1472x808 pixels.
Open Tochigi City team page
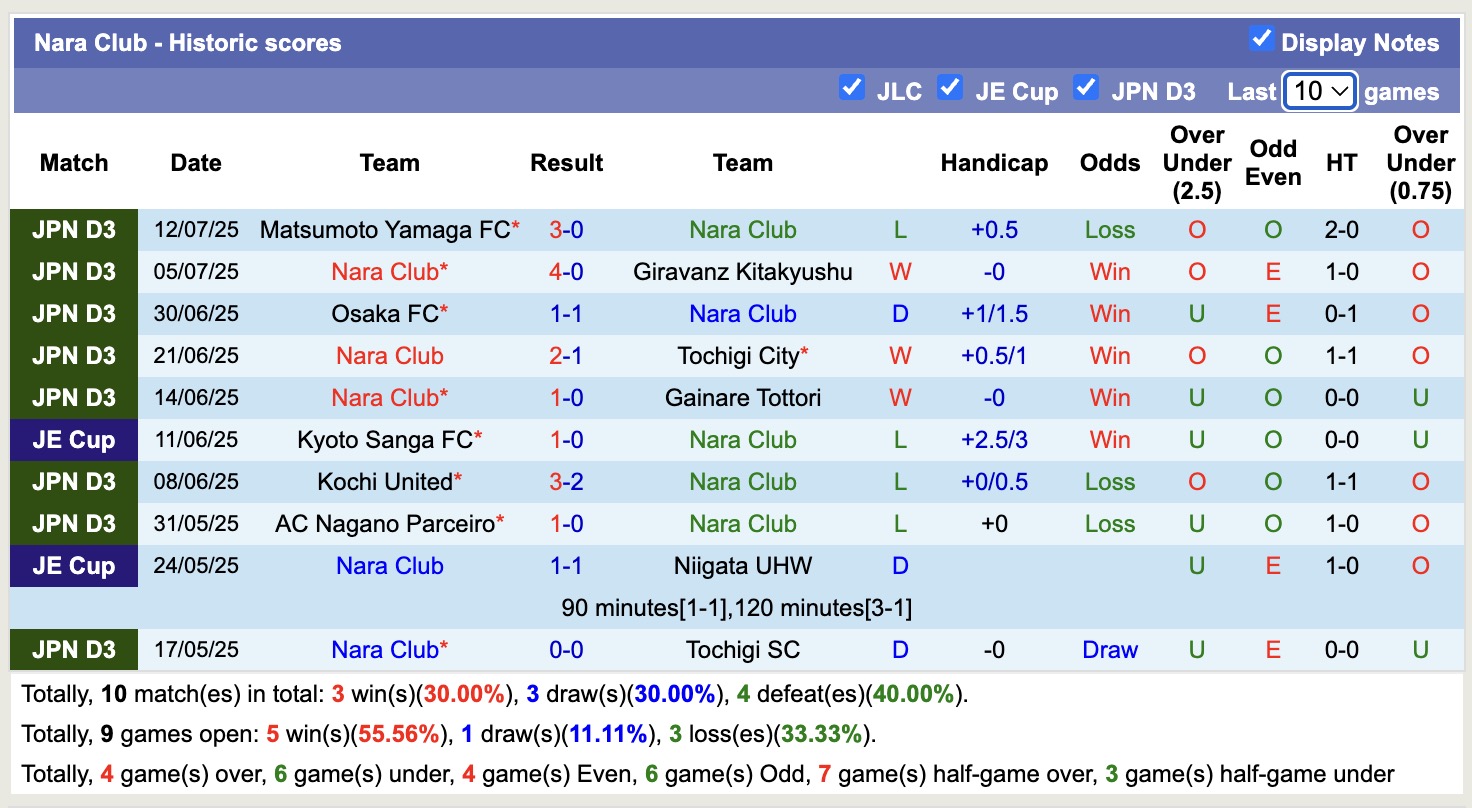pyautogui.click(x=738, y=356)
